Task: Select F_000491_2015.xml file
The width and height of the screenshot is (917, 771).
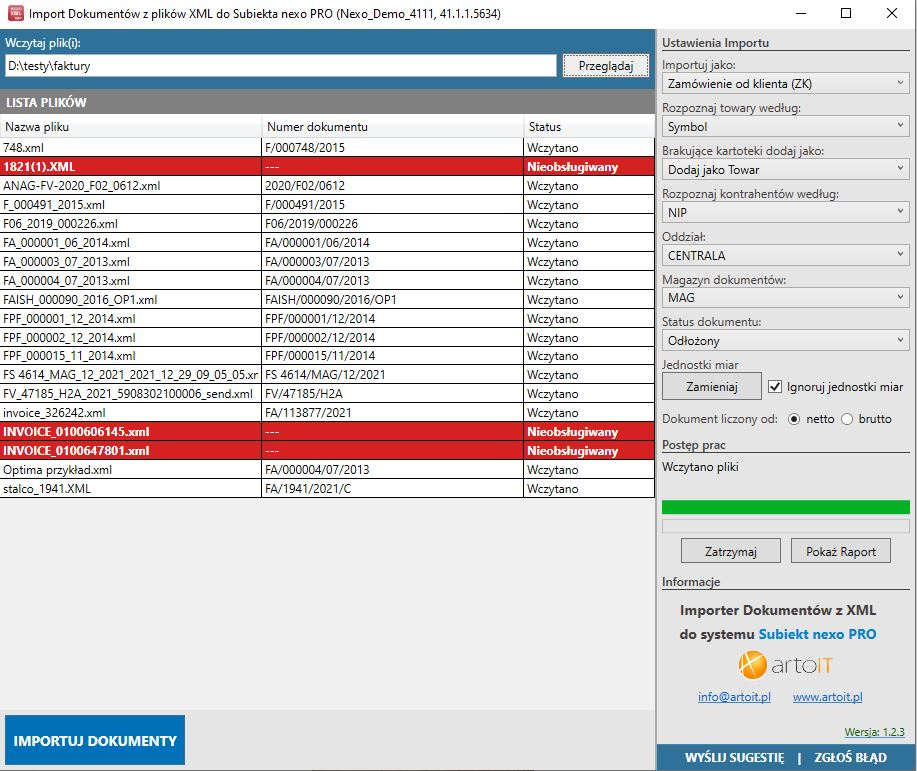Action: (327, 205)
